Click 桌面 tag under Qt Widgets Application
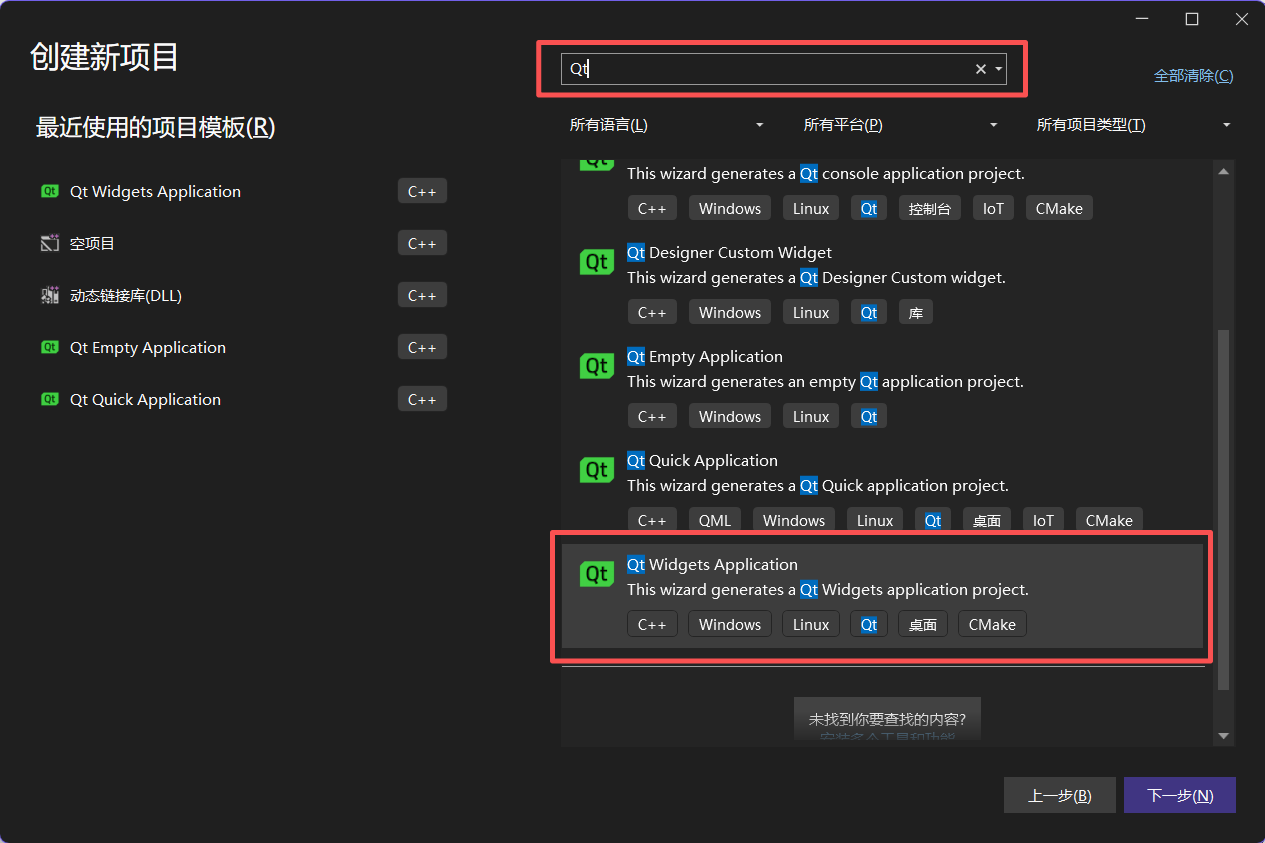Image resolution: width=1265 pixels, height=843 pixels. (x=923, y=624)
